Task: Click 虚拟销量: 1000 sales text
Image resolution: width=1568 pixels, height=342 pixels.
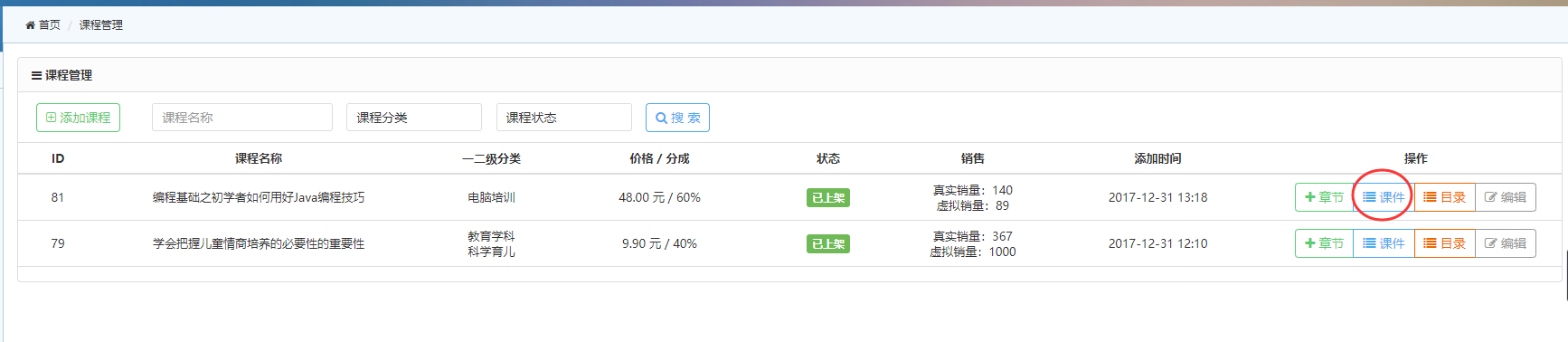Action: (973, 252)
